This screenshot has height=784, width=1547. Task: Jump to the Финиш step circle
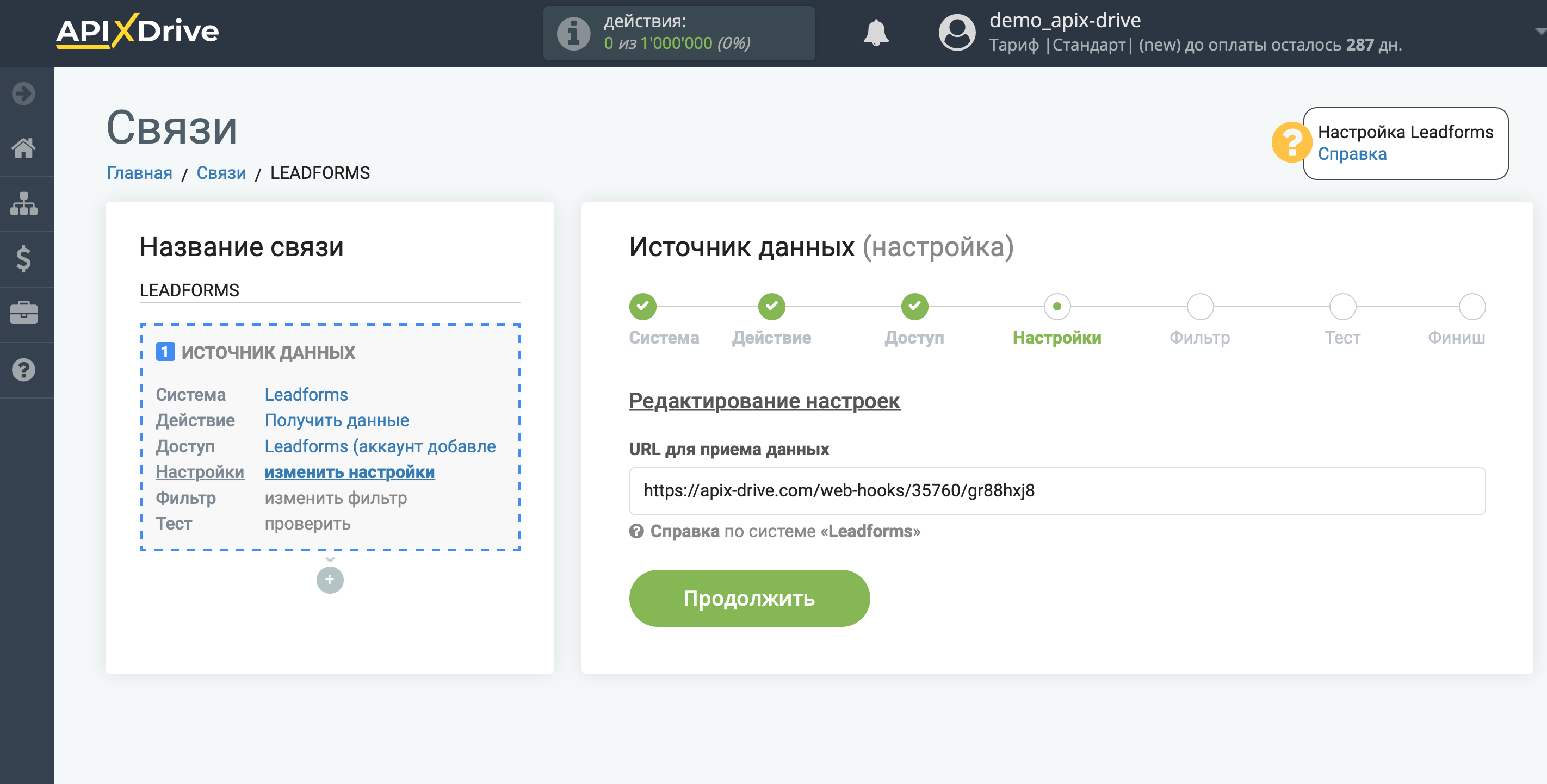[1472, 307]
